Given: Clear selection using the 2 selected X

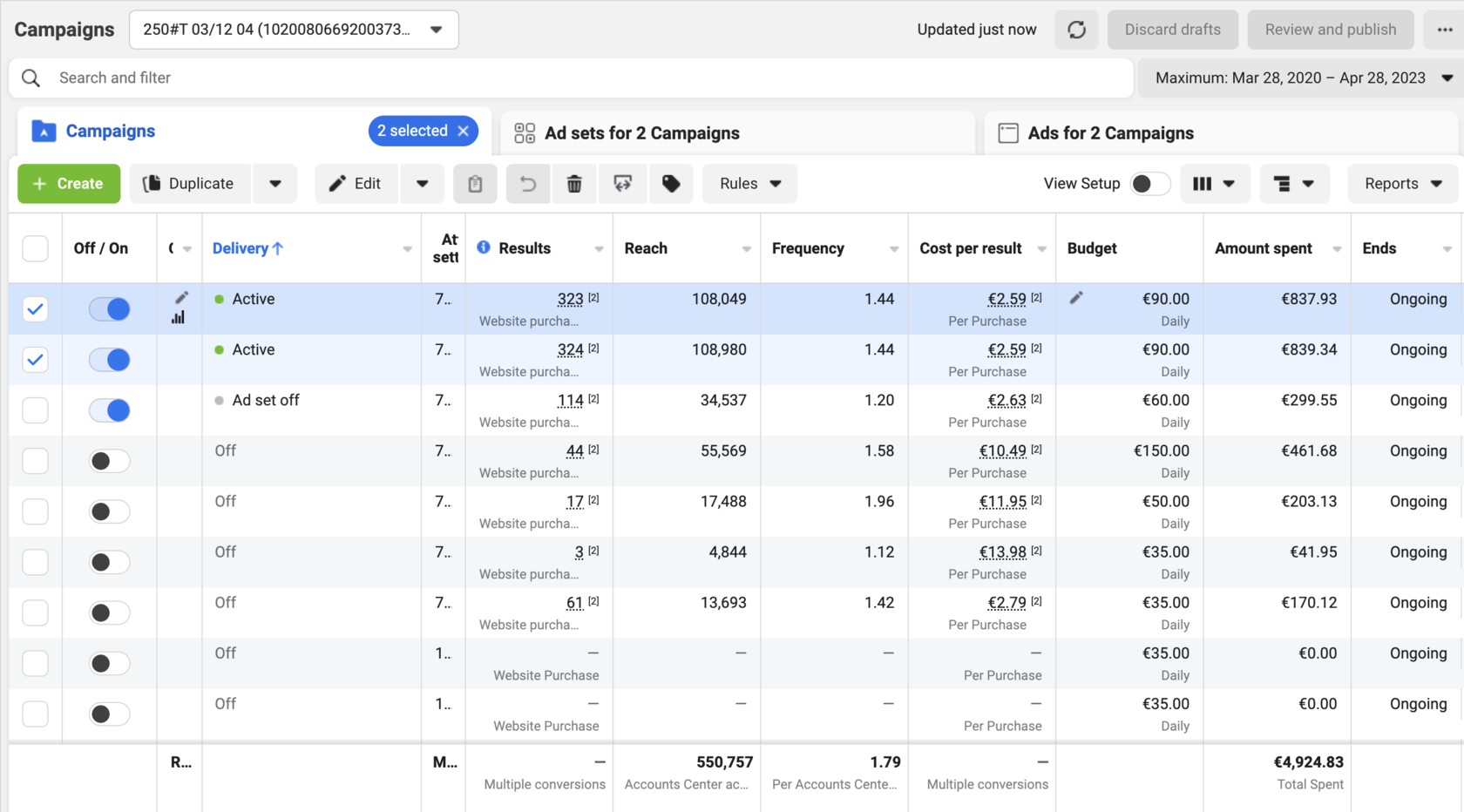Looking at the screenshot, I should point(464,131).
